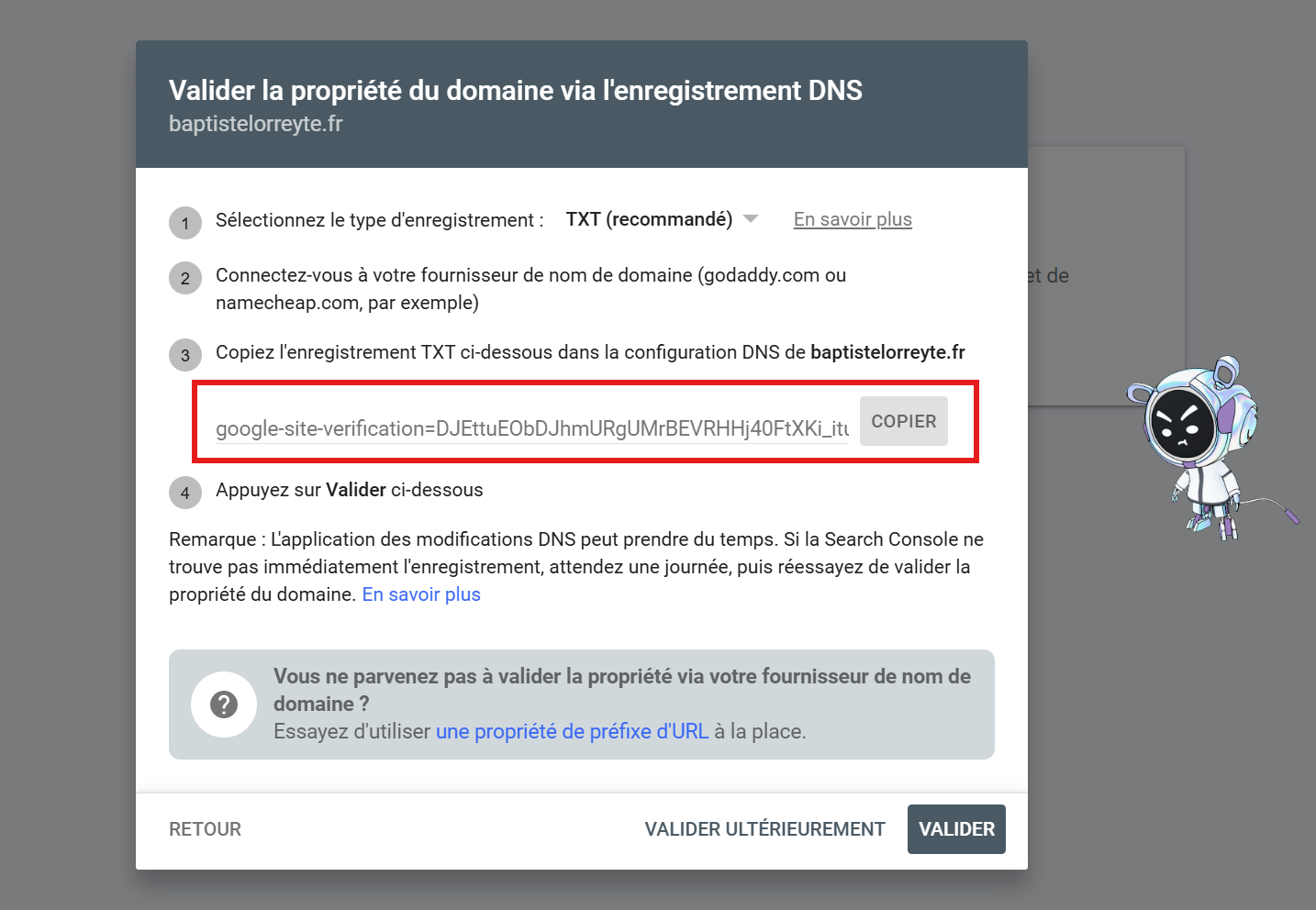The width and height of the screenshot is (1316, 910).
Task: Follow the une propriété de préfixe d'URL link
Action: click(572, 731)
